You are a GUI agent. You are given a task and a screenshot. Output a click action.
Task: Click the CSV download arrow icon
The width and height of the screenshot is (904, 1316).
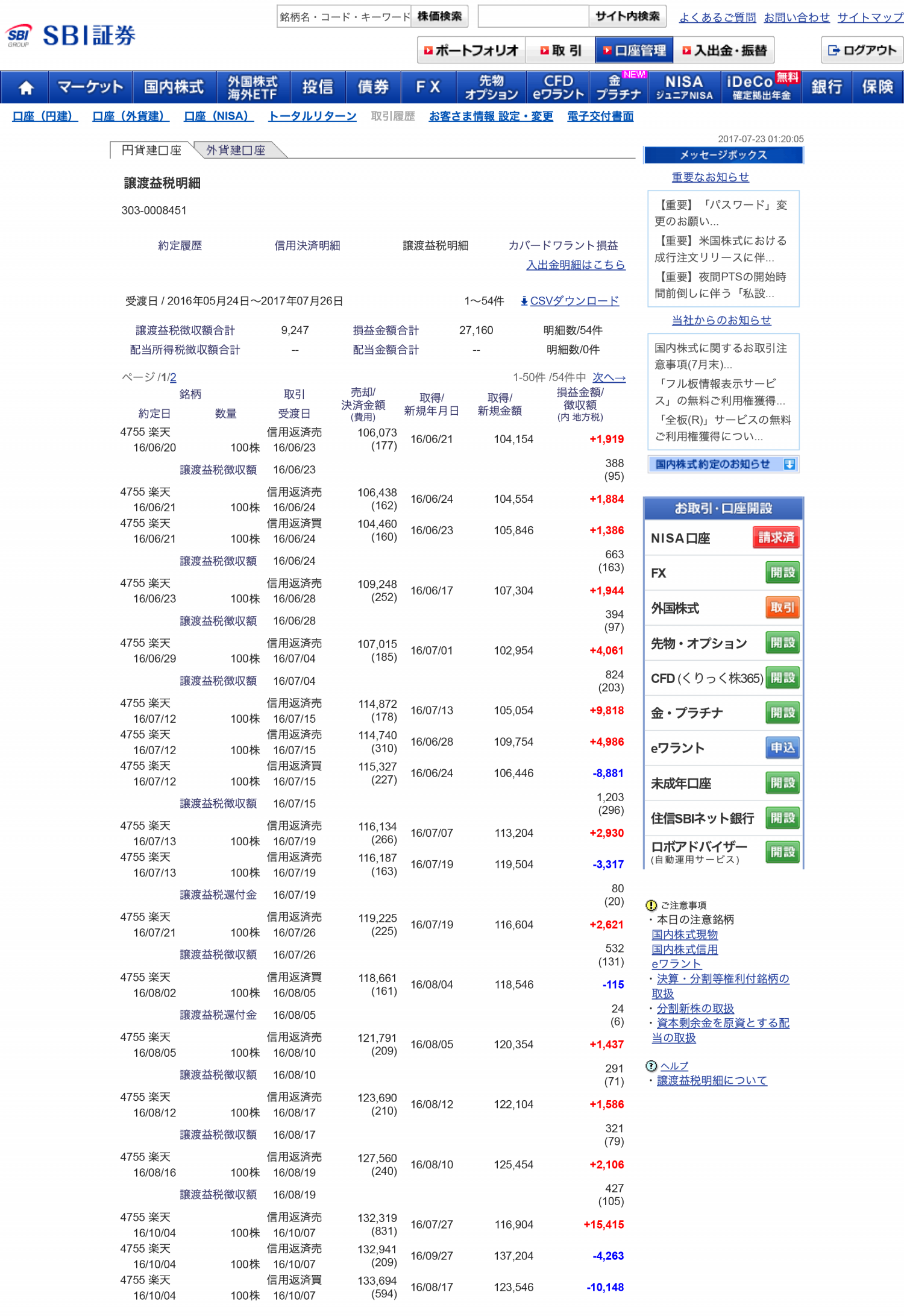point(524,301)
